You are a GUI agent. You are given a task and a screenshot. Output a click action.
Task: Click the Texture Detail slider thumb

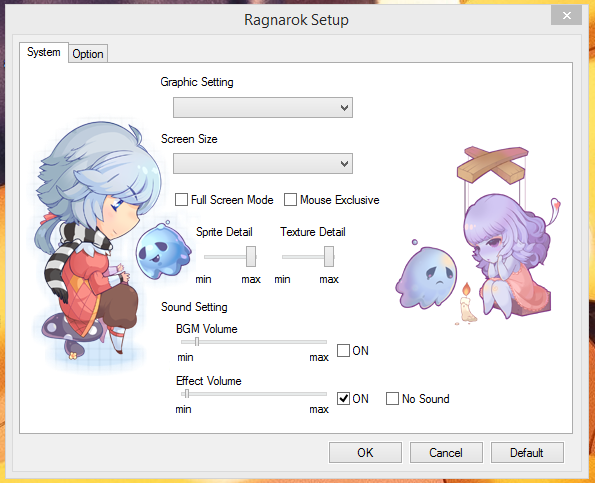[329, 256]
